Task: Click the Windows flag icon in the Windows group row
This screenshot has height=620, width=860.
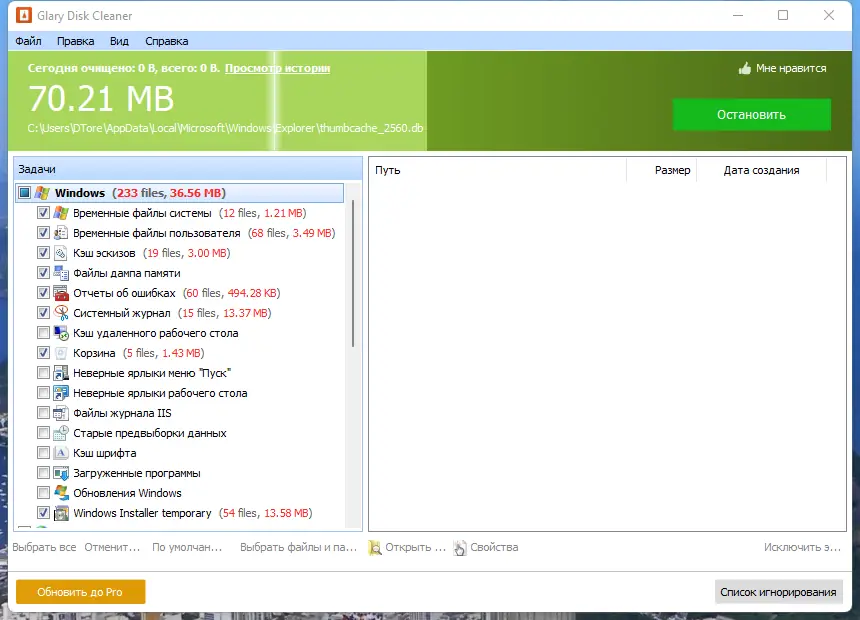Action: [43, 193]
